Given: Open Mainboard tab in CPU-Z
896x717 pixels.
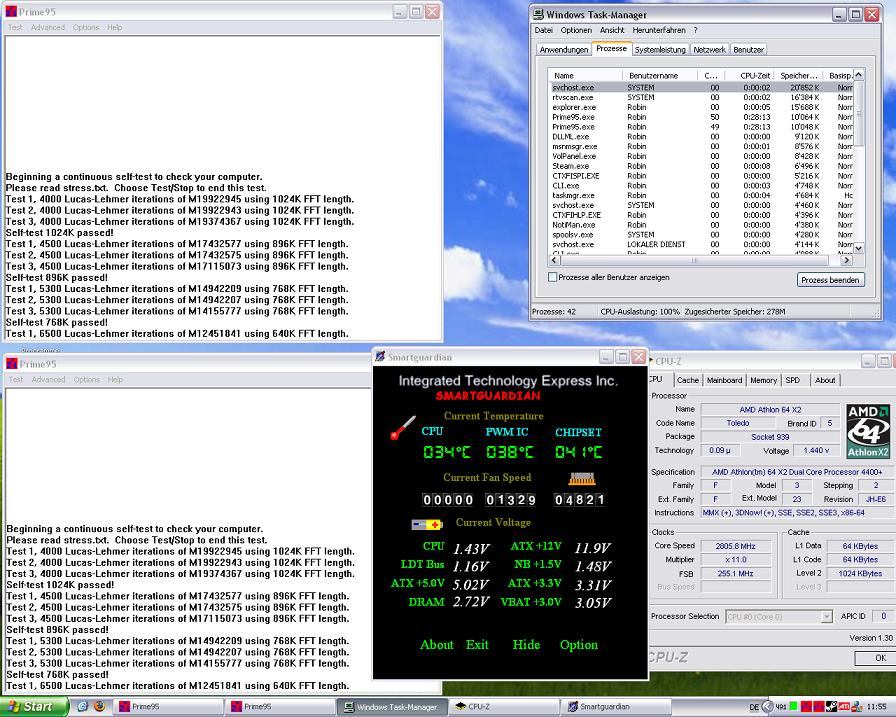Looking at the screenshot, I should [724, 380].
